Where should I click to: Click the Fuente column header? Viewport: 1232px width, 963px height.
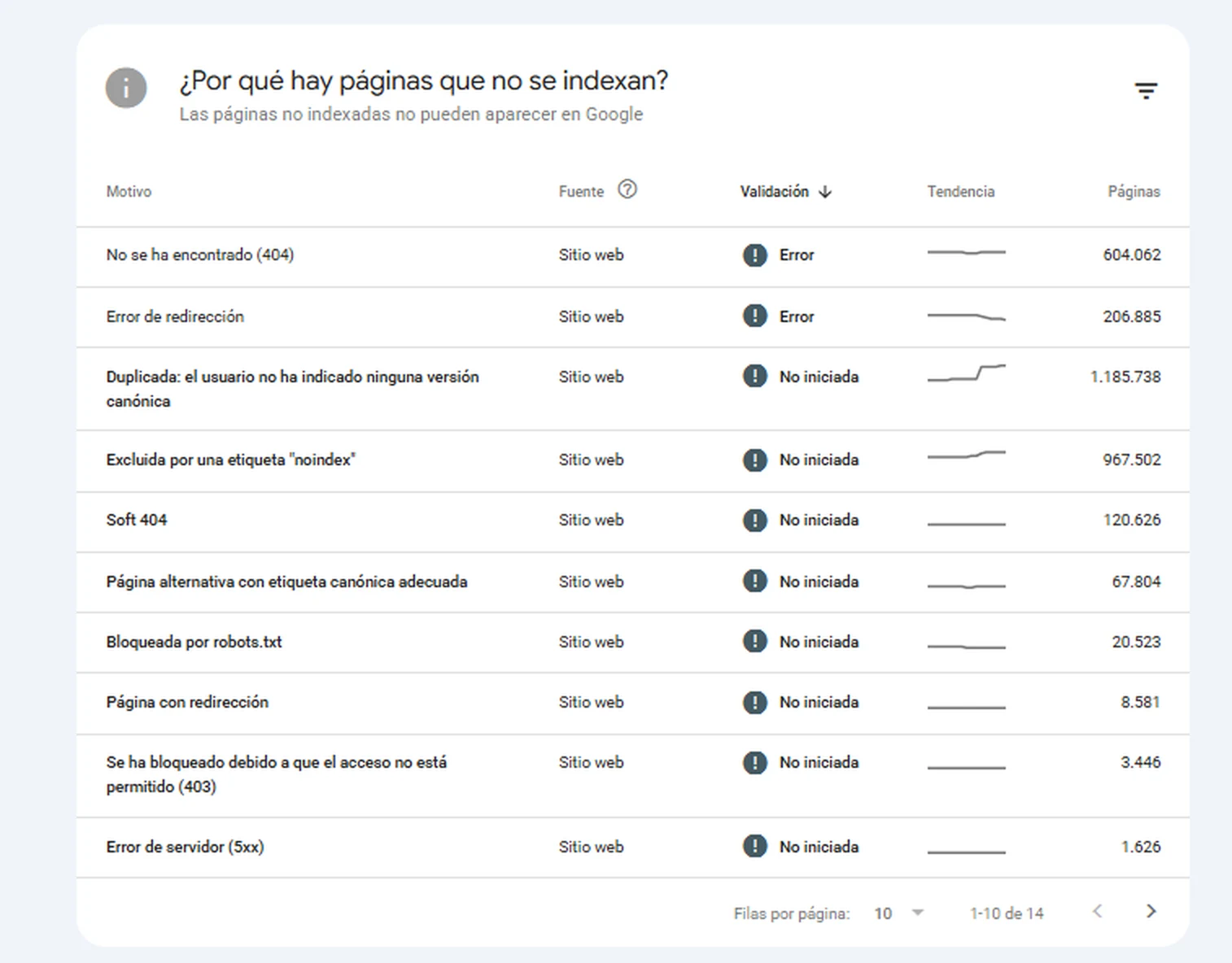581,192
